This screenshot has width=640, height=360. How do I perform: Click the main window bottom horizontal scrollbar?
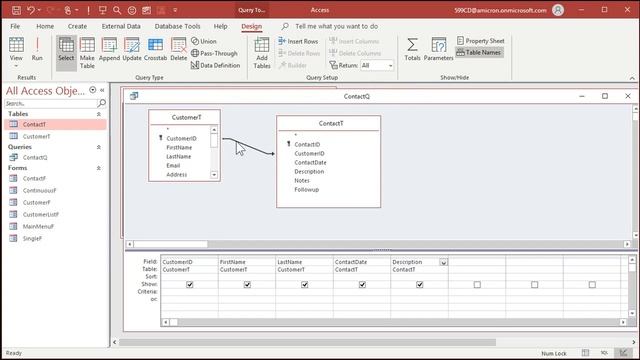pyautogui.click(x=307, y=342)
